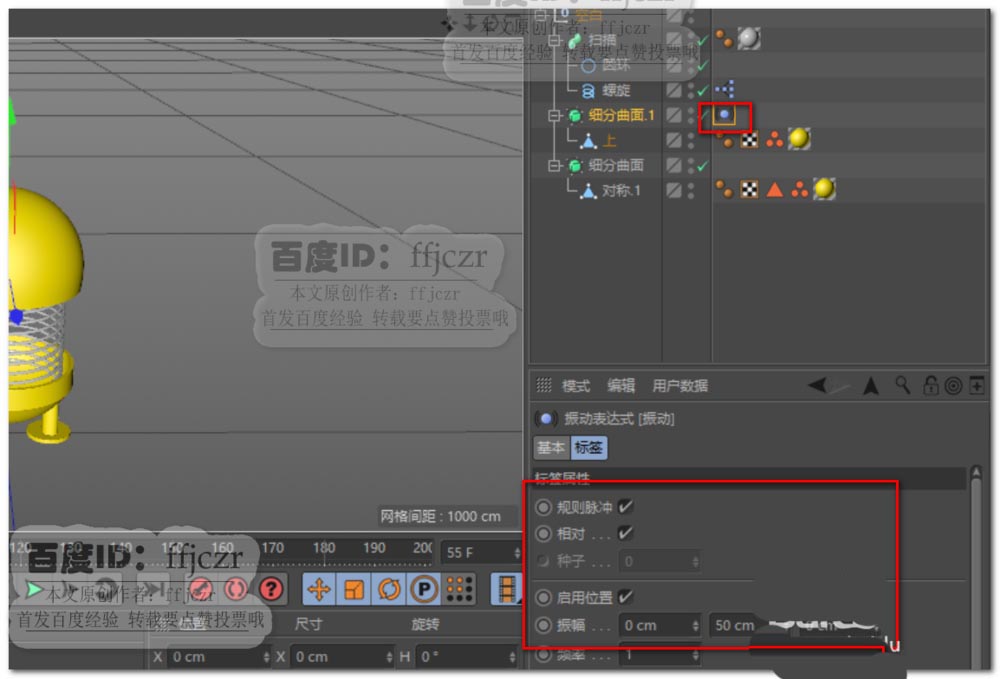Go back with the attribute manager left arrow

point(818,385)
